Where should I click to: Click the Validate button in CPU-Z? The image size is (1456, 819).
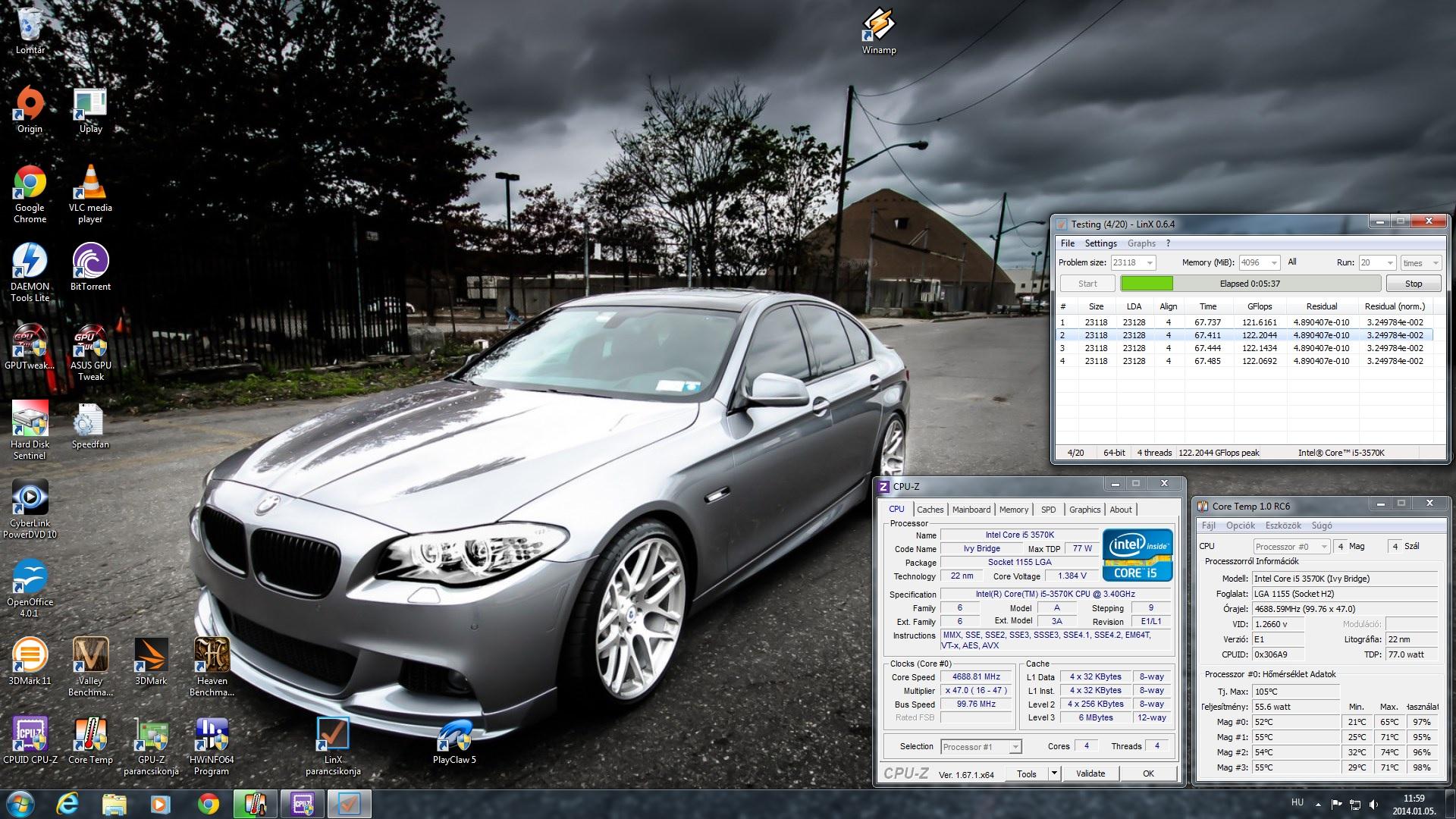(1090, 773)
